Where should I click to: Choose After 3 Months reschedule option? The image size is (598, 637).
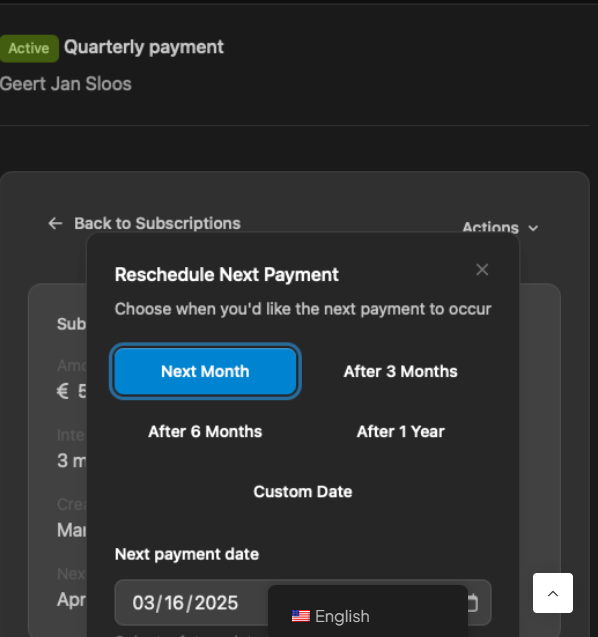(401, 371)
